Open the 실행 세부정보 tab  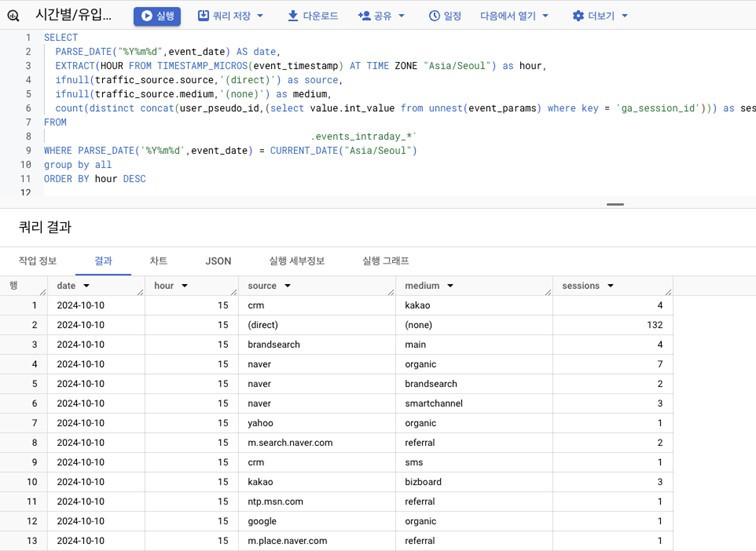[297, 261]
